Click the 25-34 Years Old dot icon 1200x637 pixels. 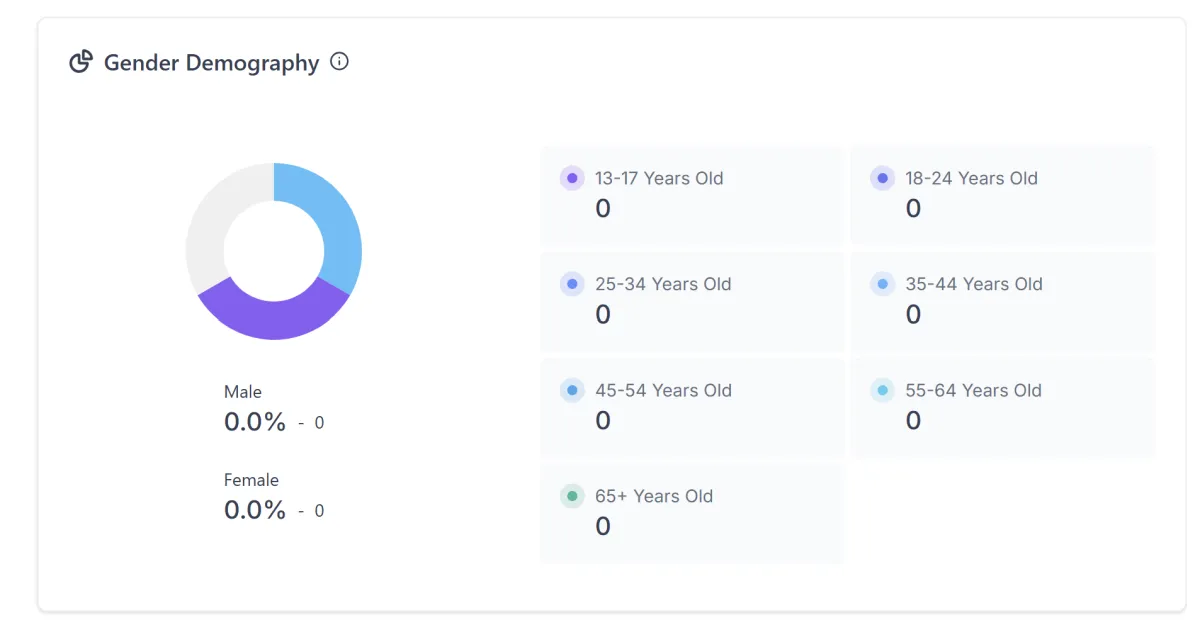tap(572, 285)
